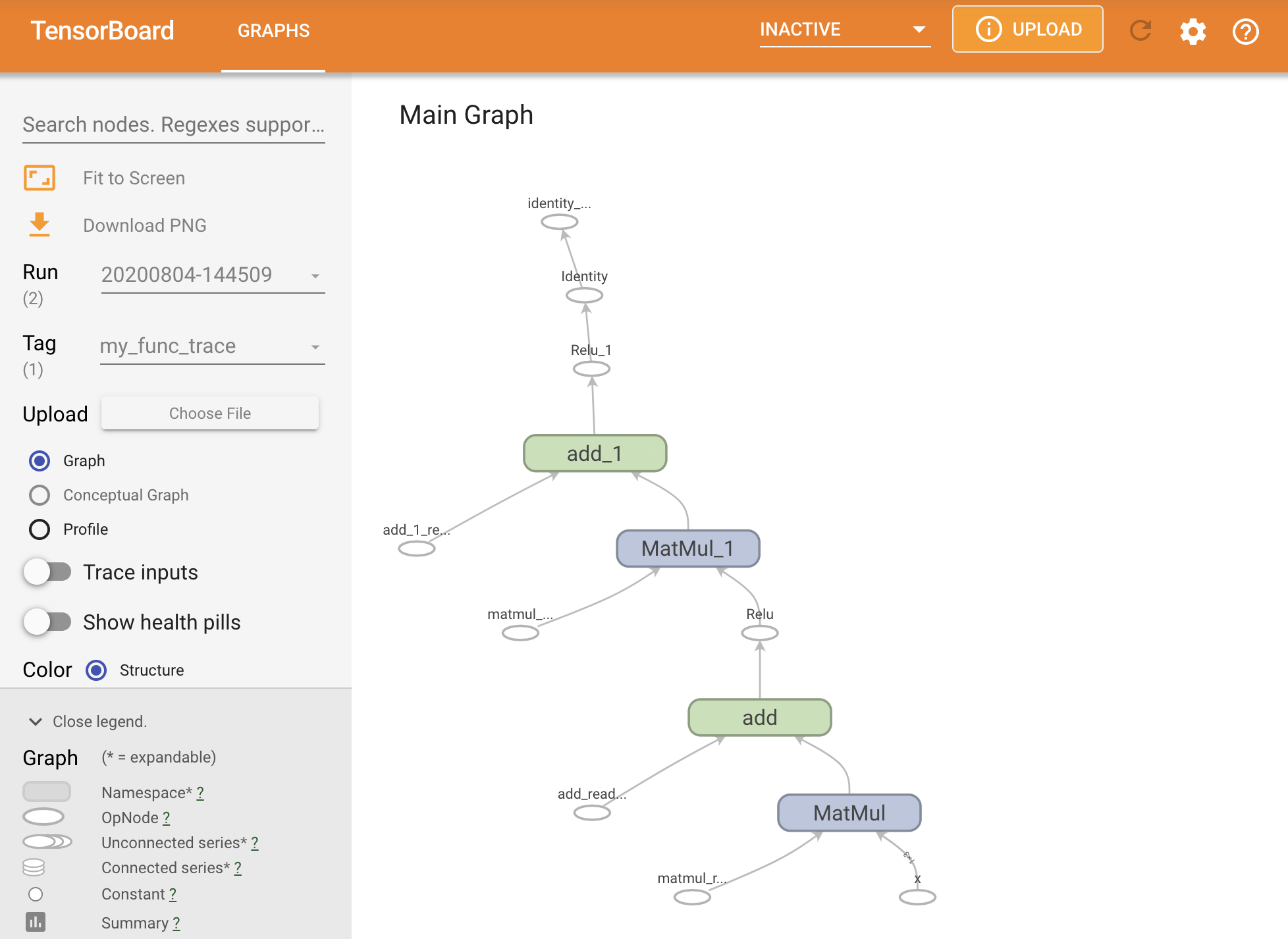Click the Choose File upload button
The image size is (1288, 939).
(x=210, y=412)
